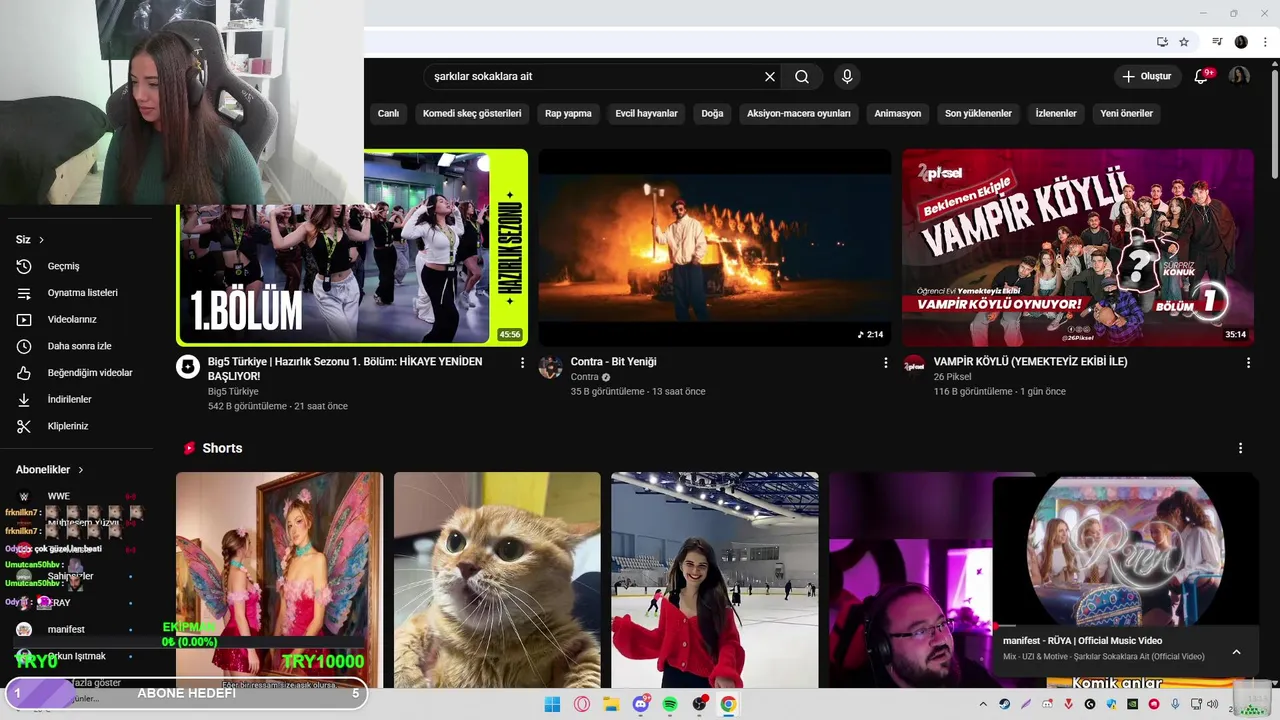1280x720 pixels.
Task: Click the search magnifier button
Action: pyautogui.click(x=802, y=76)
